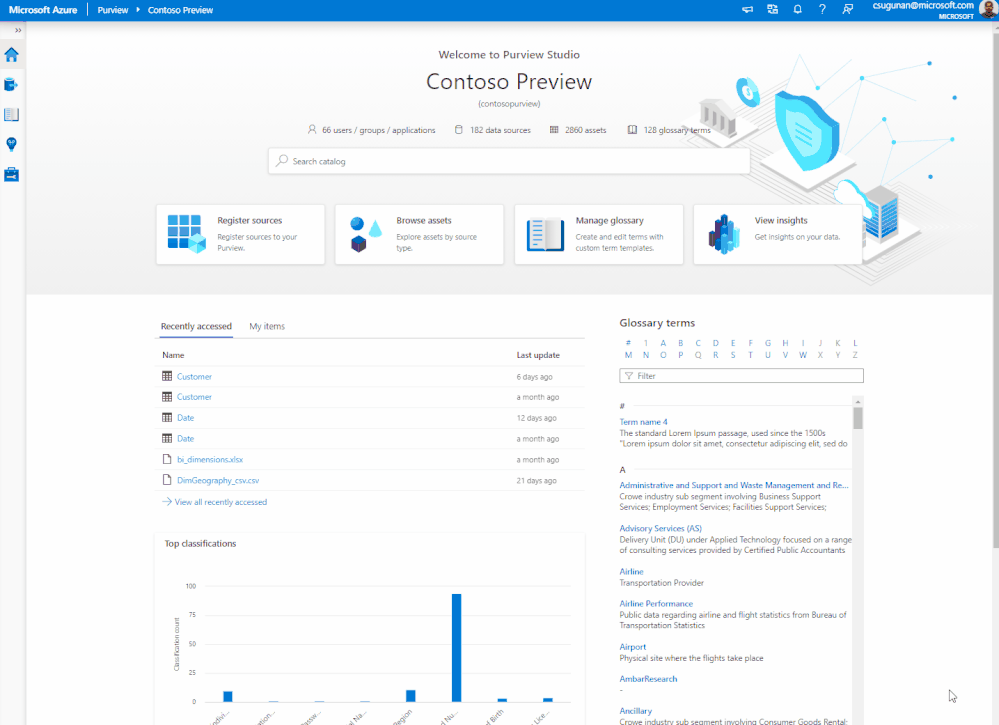Open glossary term Airline Performance
The height and width of the screenshot is (725, 999).
click(656, 603)
